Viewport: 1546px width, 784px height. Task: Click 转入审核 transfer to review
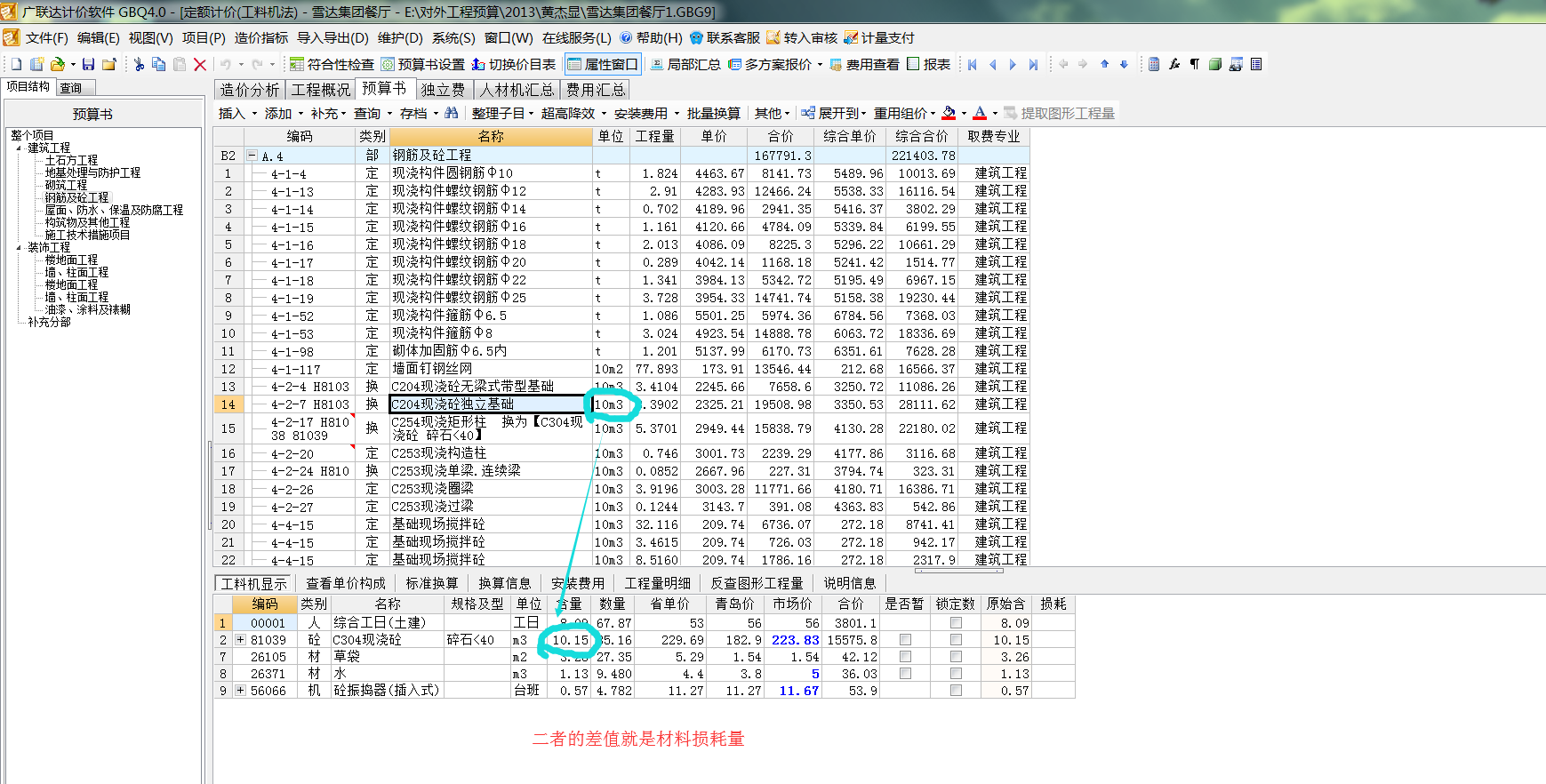pyautogui.click(x=802, y=37)
